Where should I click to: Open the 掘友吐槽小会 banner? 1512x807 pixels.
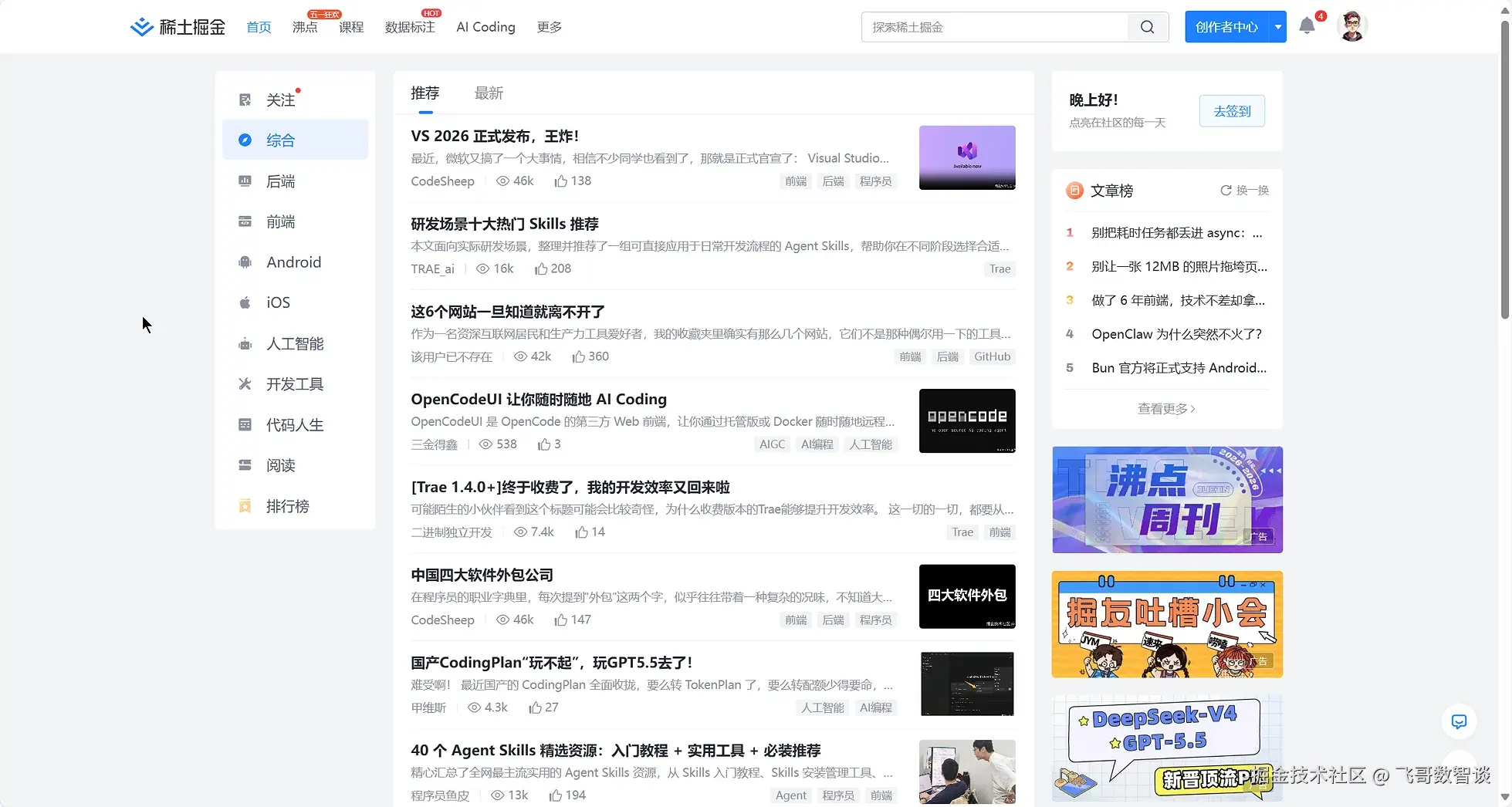click(x=1167, y=624)
